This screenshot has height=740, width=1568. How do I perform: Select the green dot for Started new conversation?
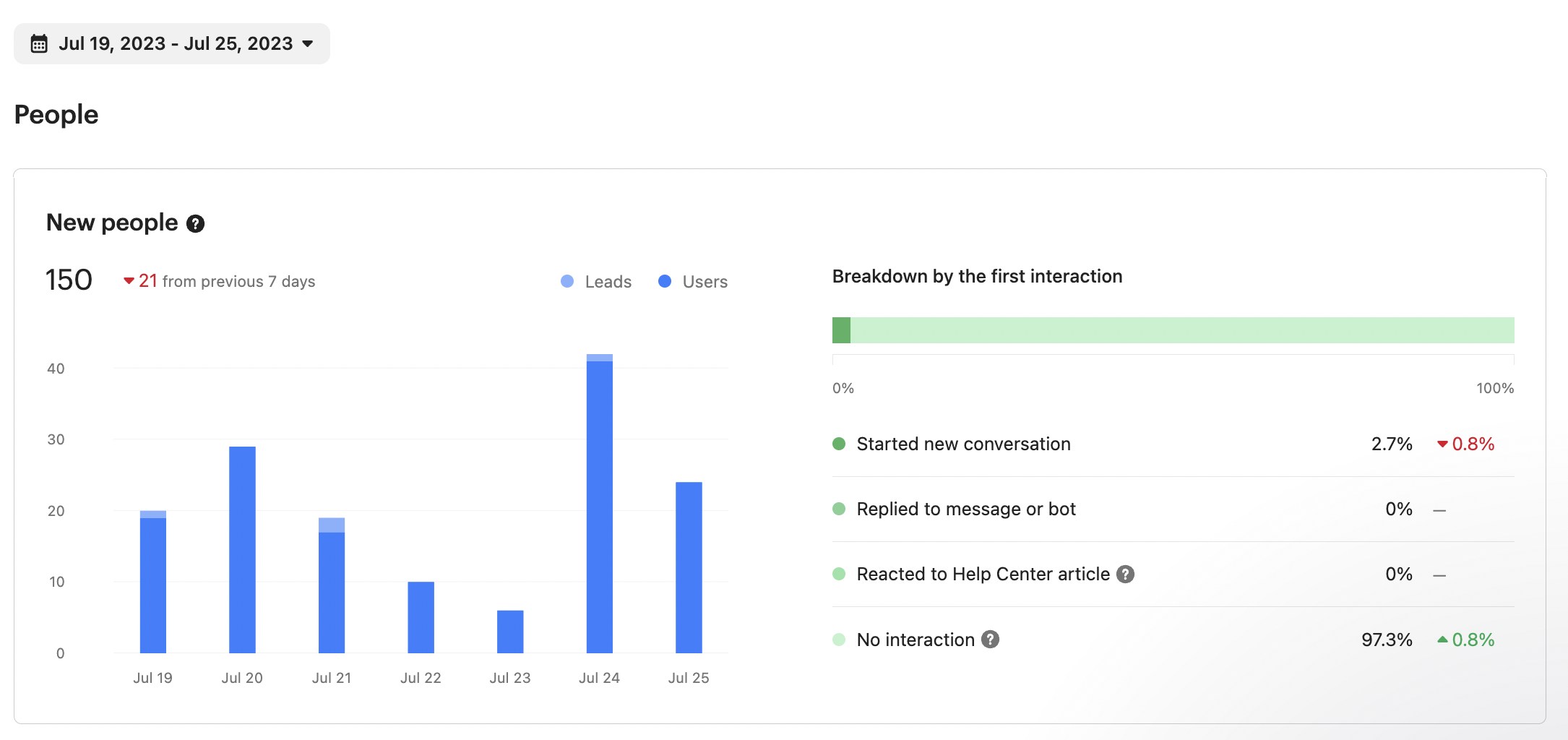[x=839, y=444]
